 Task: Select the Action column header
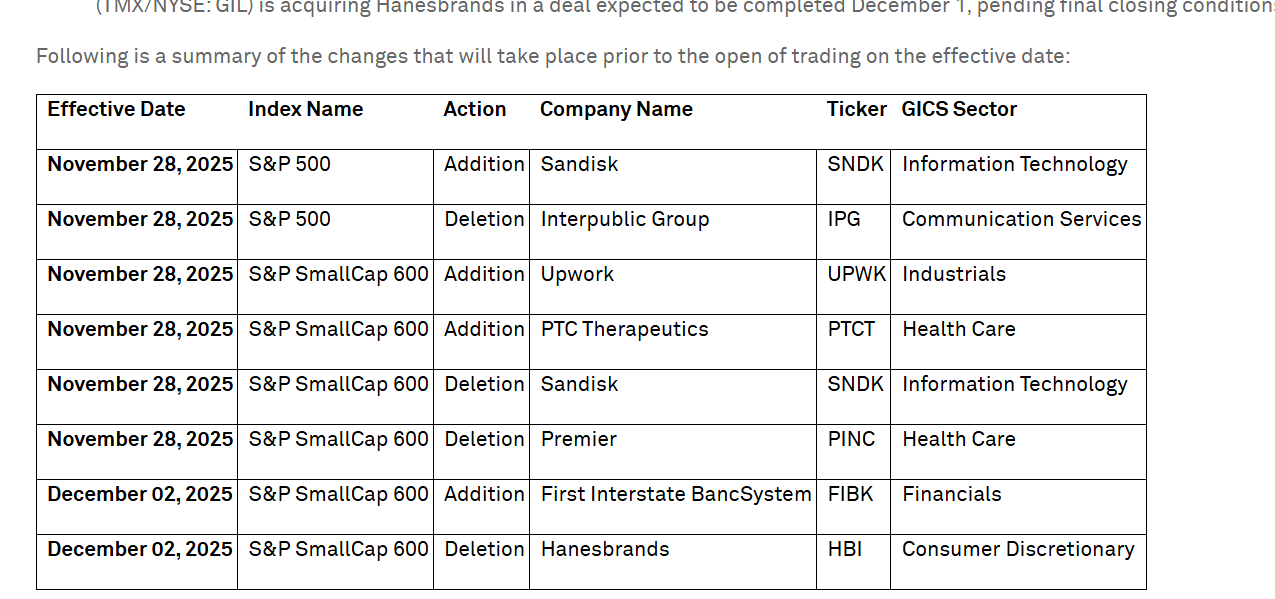475,110
